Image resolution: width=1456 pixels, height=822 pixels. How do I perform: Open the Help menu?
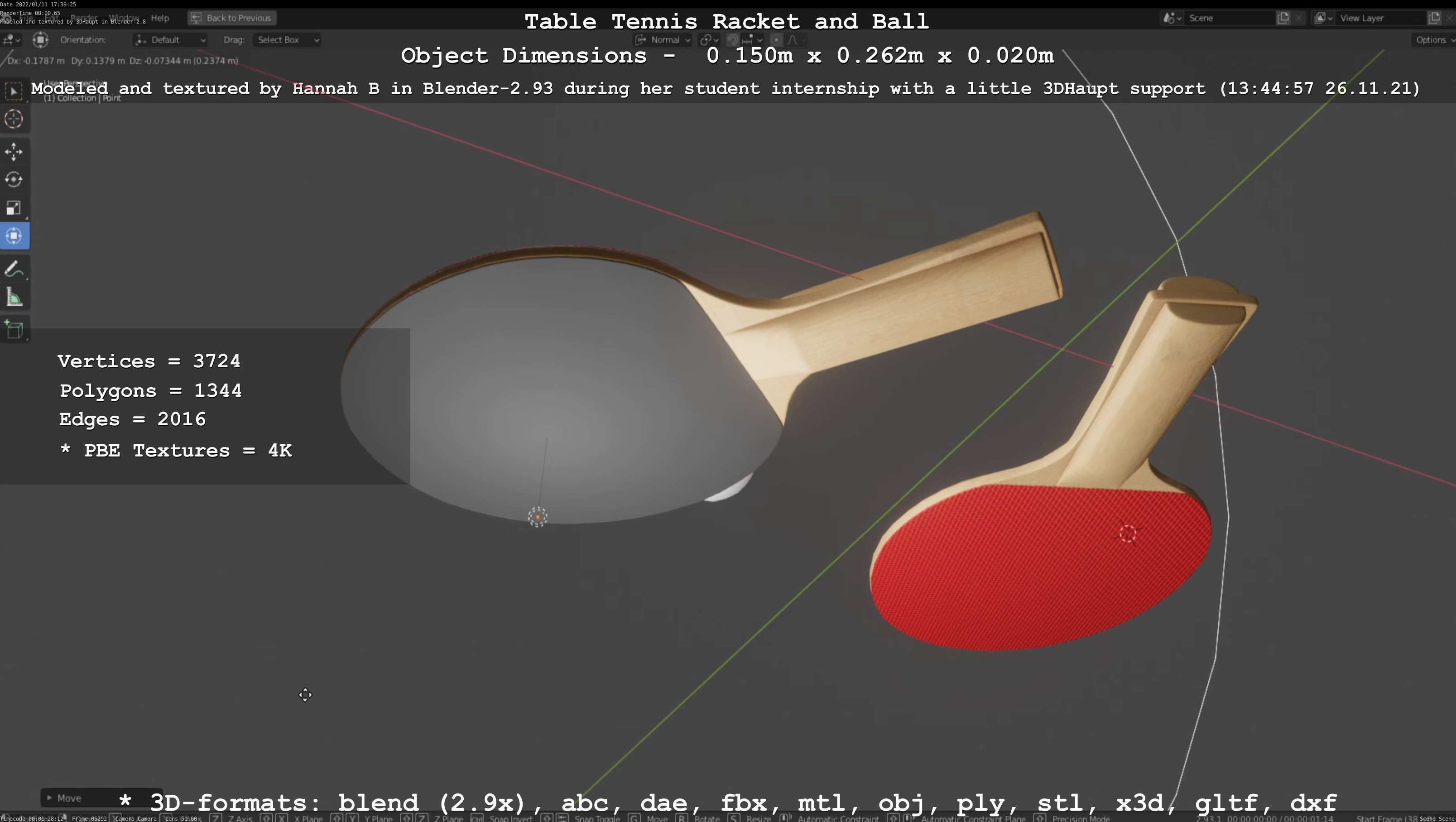[160, 18]
